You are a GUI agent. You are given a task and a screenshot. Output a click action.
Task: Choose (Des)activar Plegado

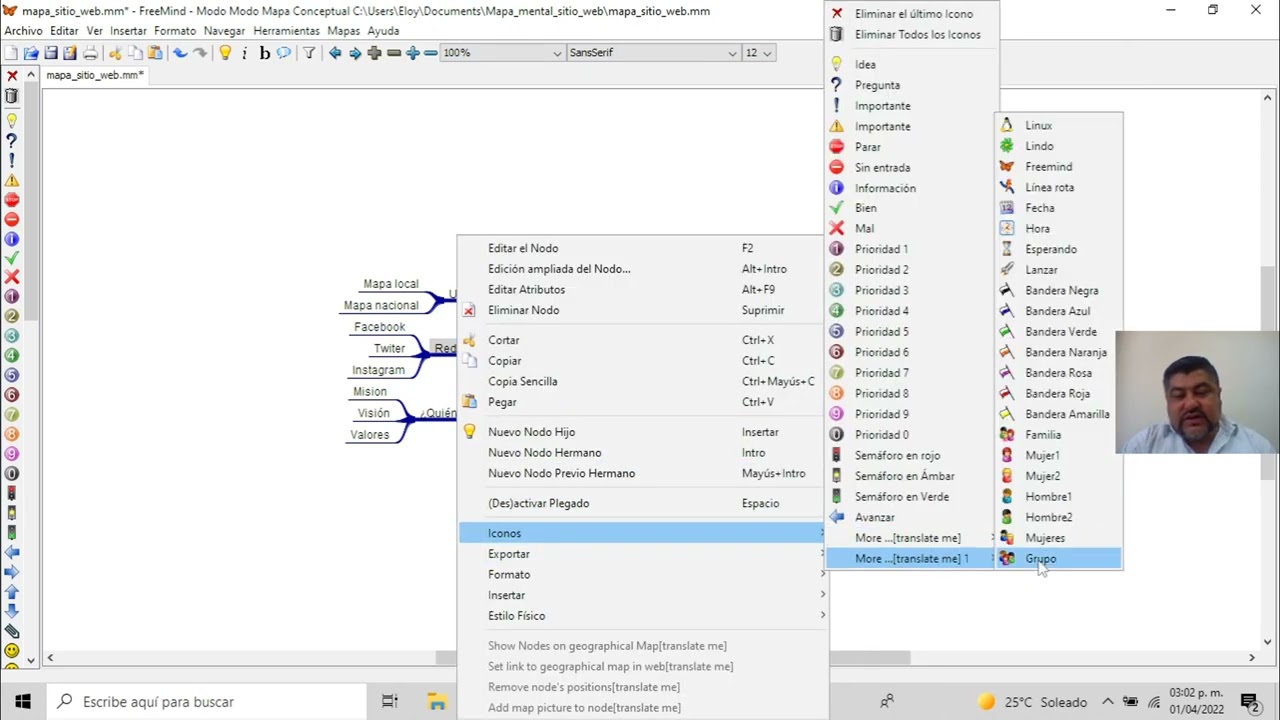[x=643, y=503]
